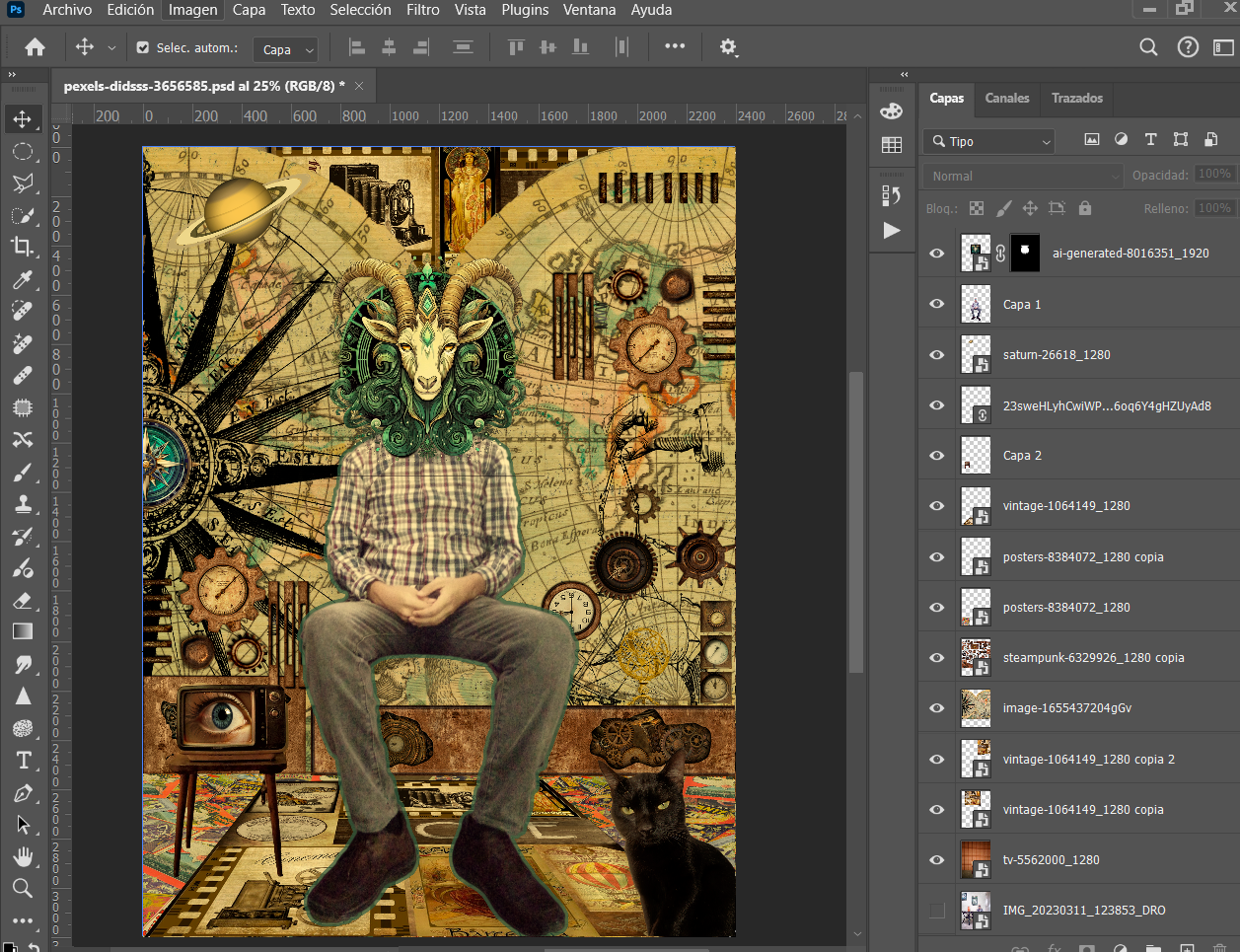Select the Eyedropper tool
Image resolution: width=1240 pixels, height=952 pixels.
pyautogui.click(x=22, y=279)
